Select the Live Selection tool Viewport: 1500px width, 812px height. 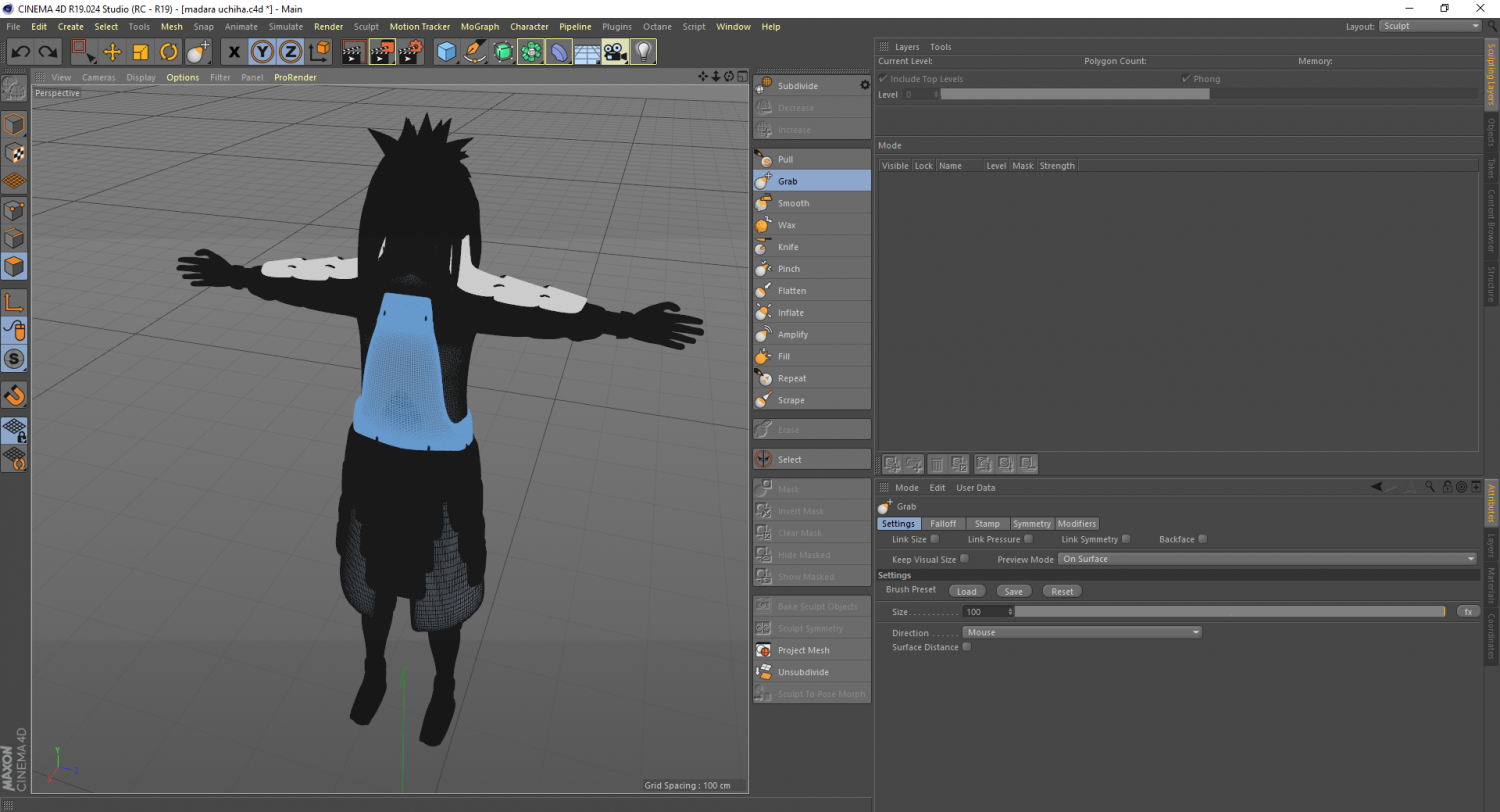point(84,52)
